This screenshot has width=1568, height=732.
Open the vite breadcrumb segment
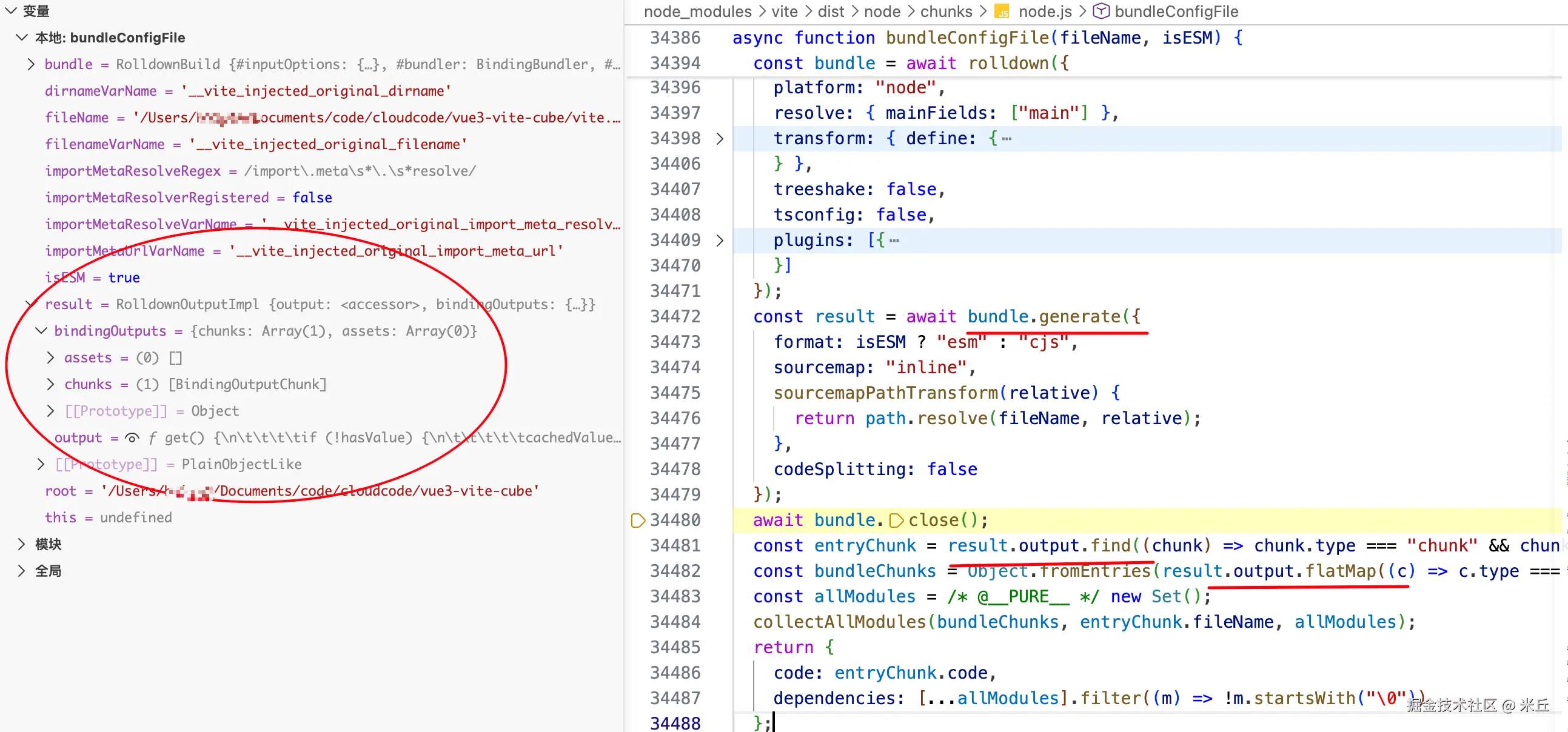(x=784, y=12)
